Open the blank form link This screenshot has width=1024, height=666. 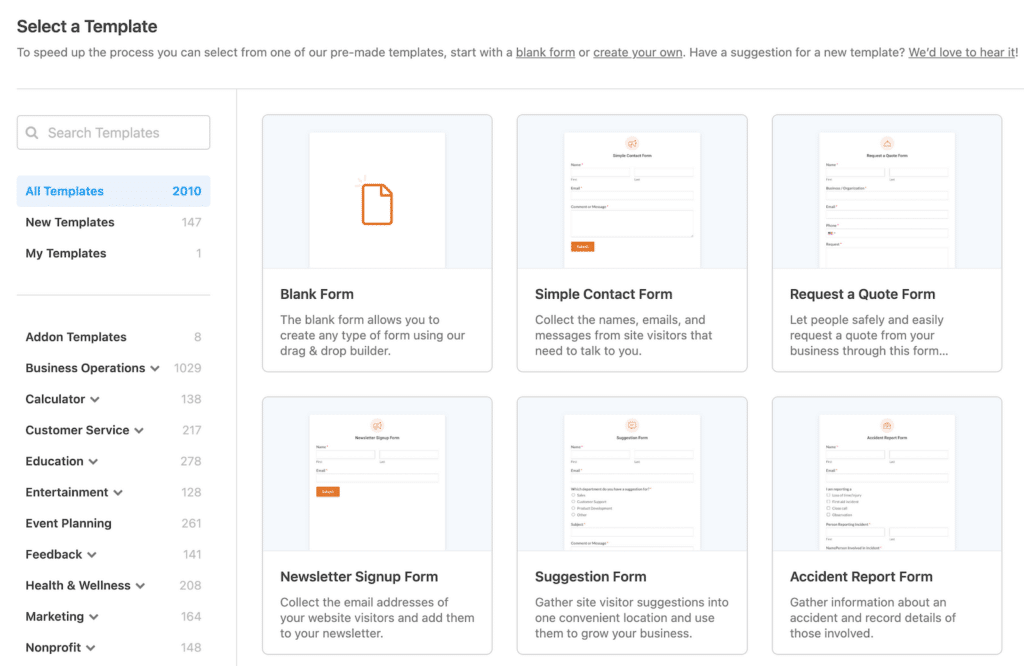545,52
